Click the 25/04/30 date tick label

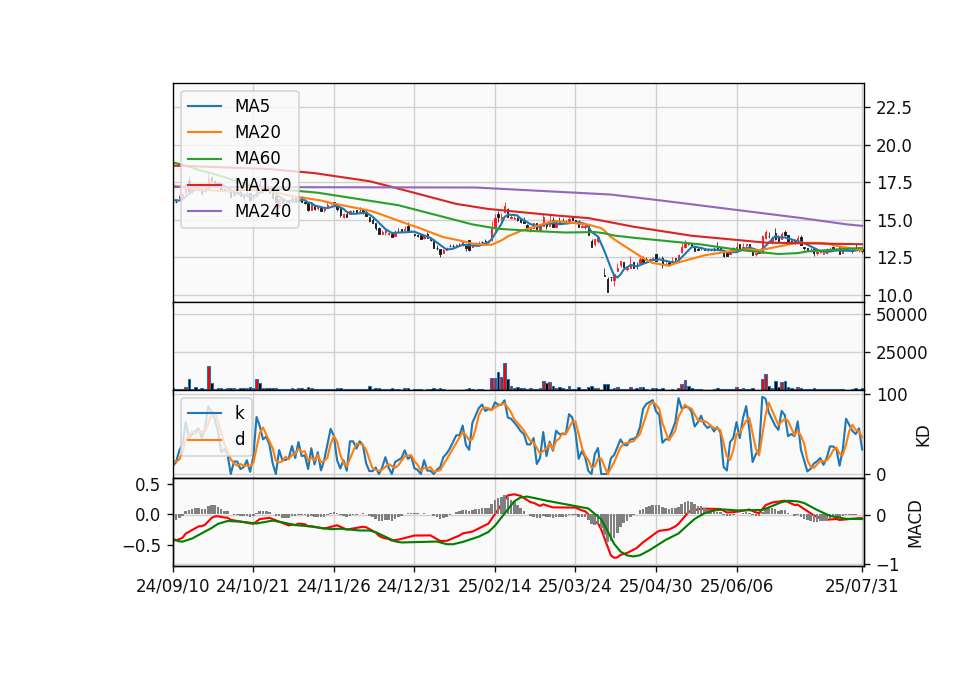coord(656,586)
